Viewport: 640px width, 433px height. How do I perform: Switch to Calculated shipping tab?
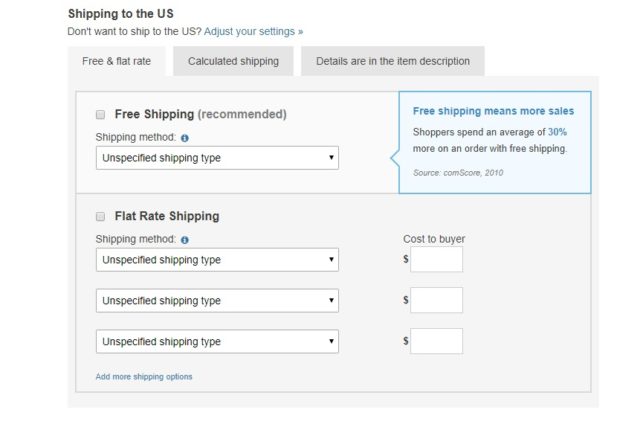pos(233,61)
